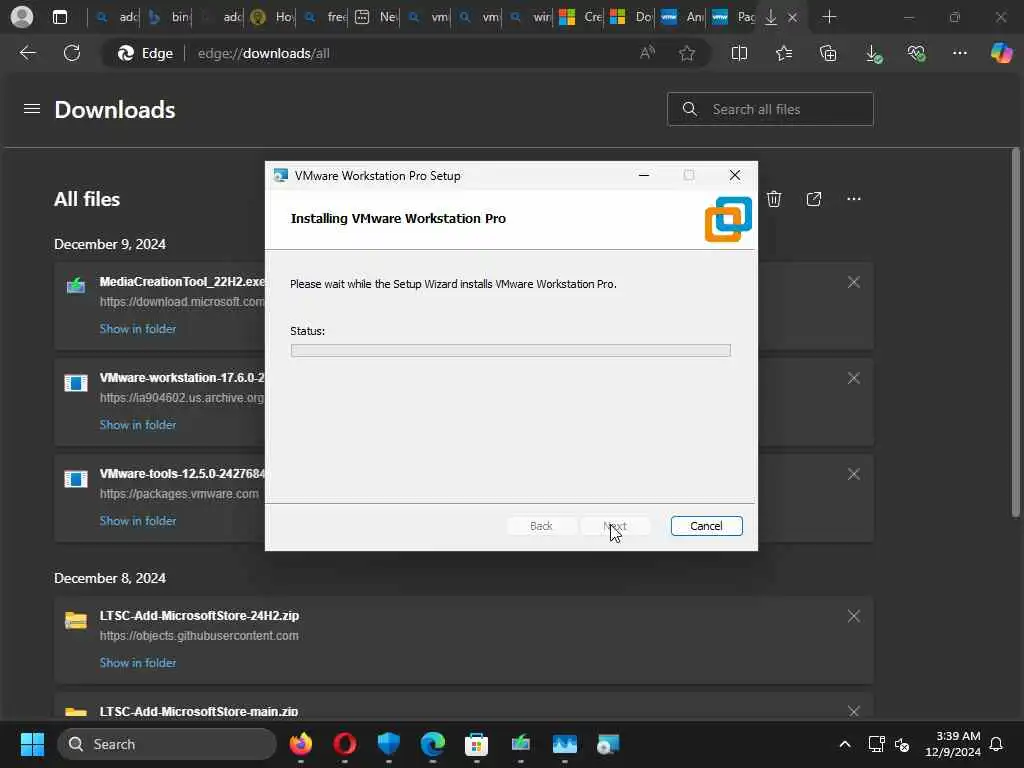This screenshot has height=768, width=1024.
Task: Cancel the VMware Workstation Pro installation
Action: point(706,526)
